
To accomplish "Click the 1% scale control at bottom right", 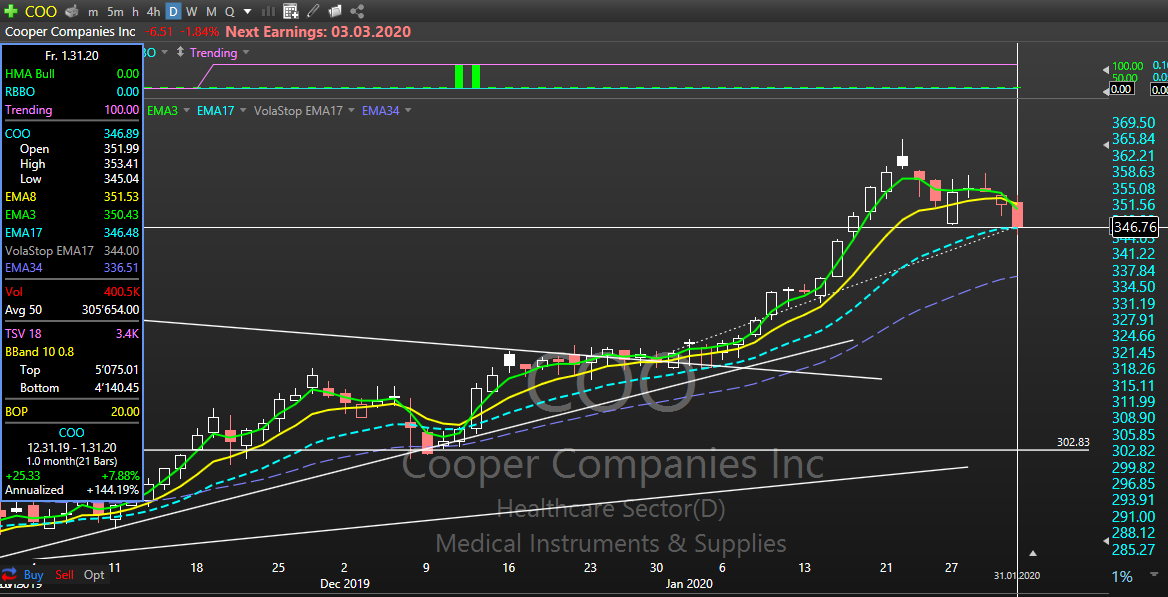I will 1122,576.
